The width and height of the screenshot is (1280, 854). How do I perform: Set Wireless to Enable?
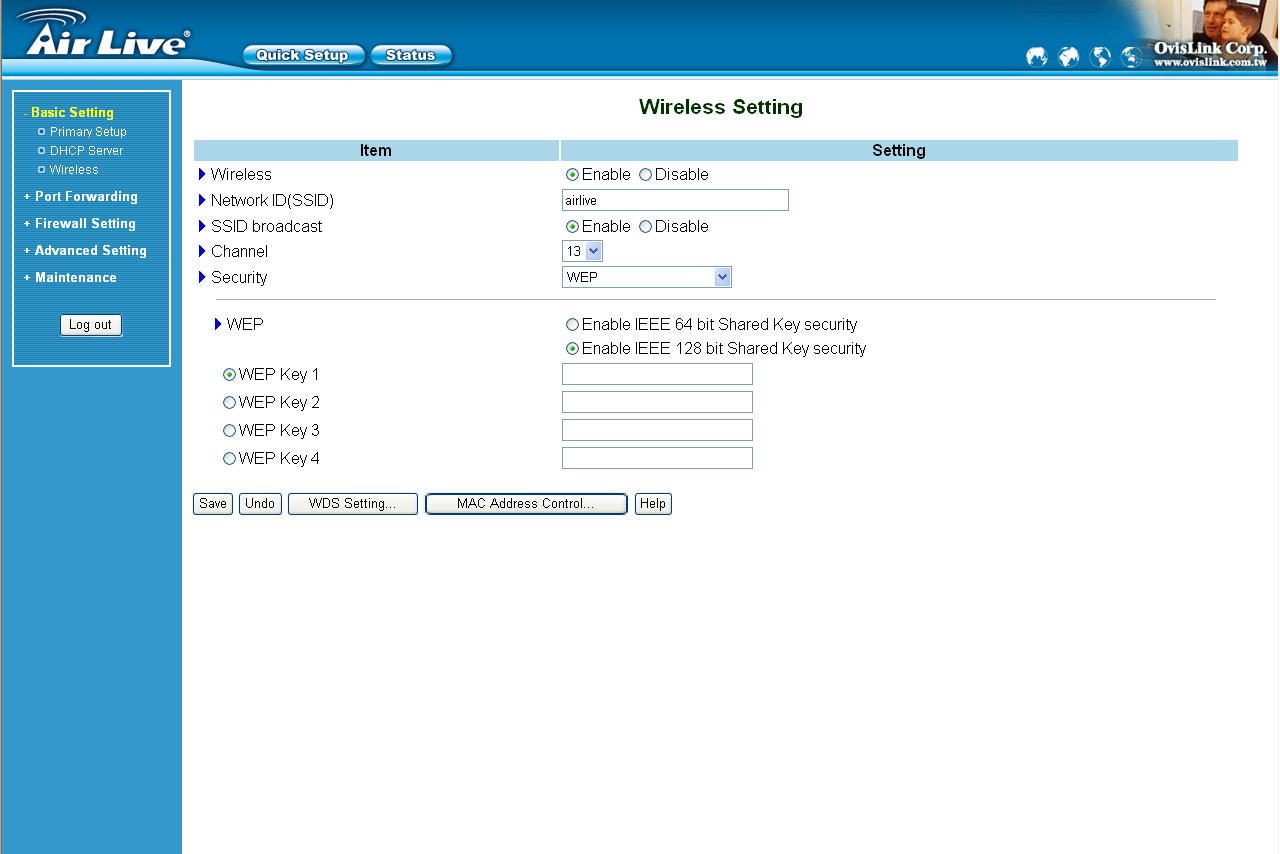tap(573, 175)
